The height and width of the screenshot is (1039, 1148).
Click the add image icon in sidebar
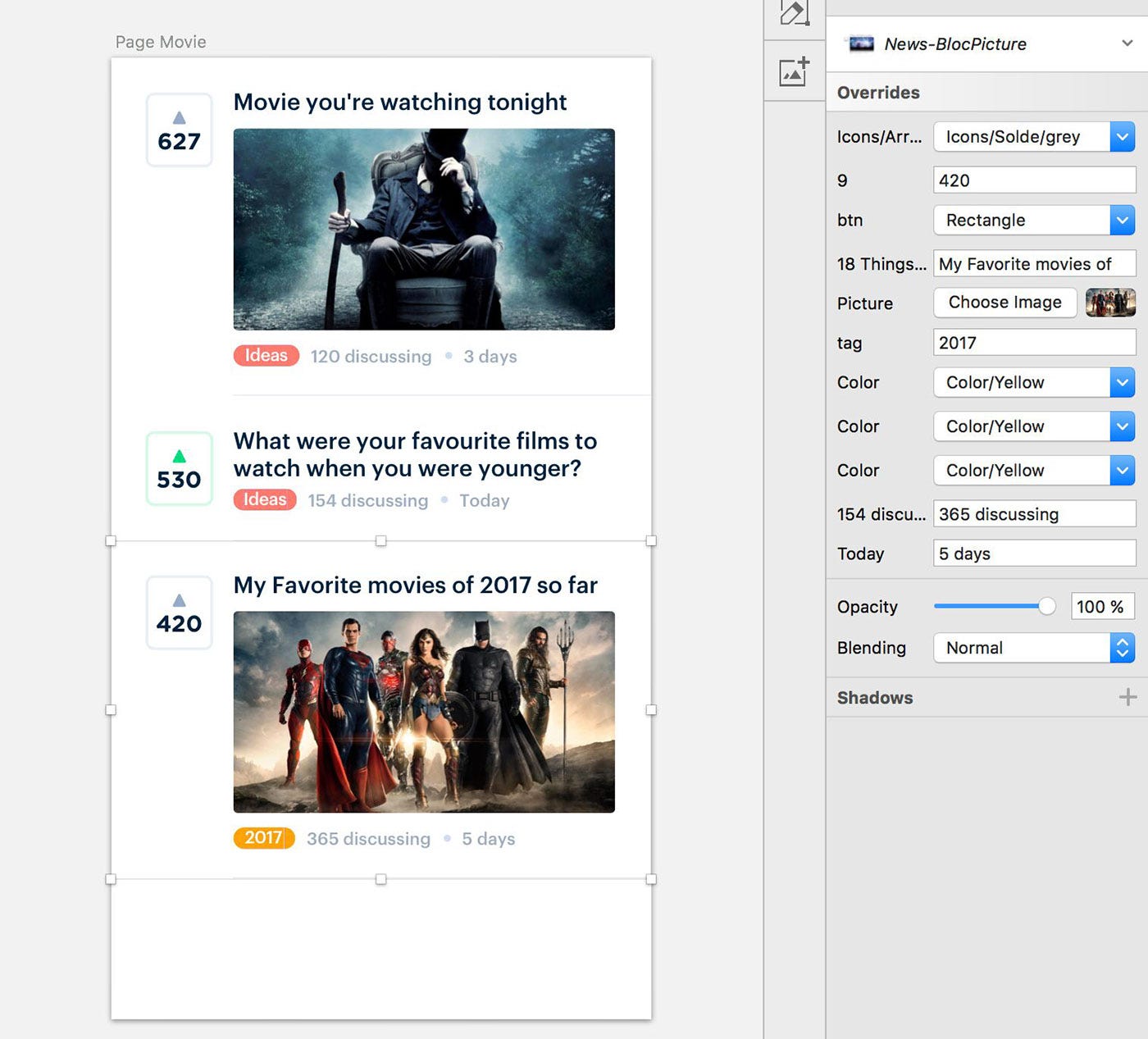click(794, 71)
